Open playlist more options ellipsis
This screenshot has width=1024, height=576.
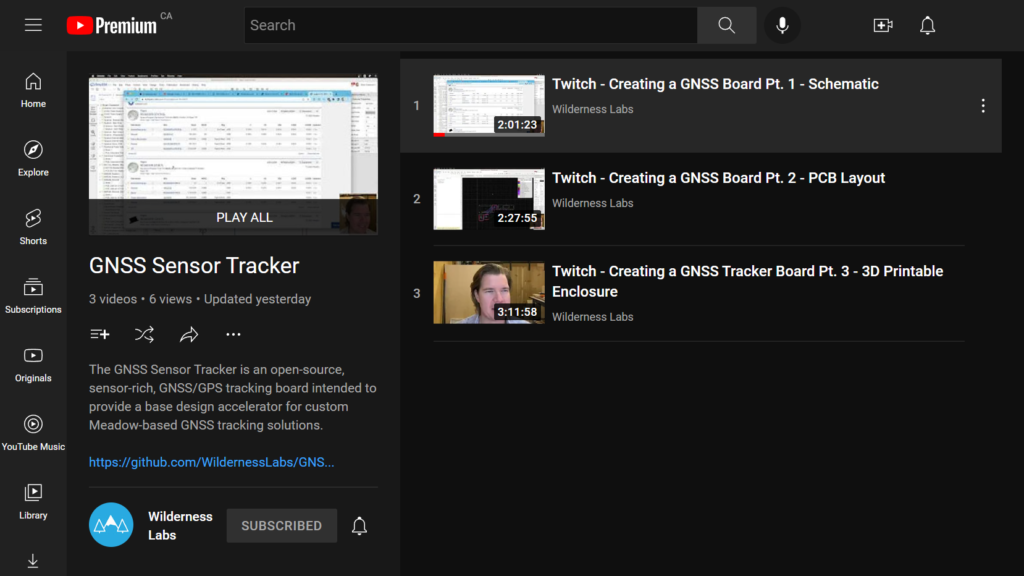point(233,334)
